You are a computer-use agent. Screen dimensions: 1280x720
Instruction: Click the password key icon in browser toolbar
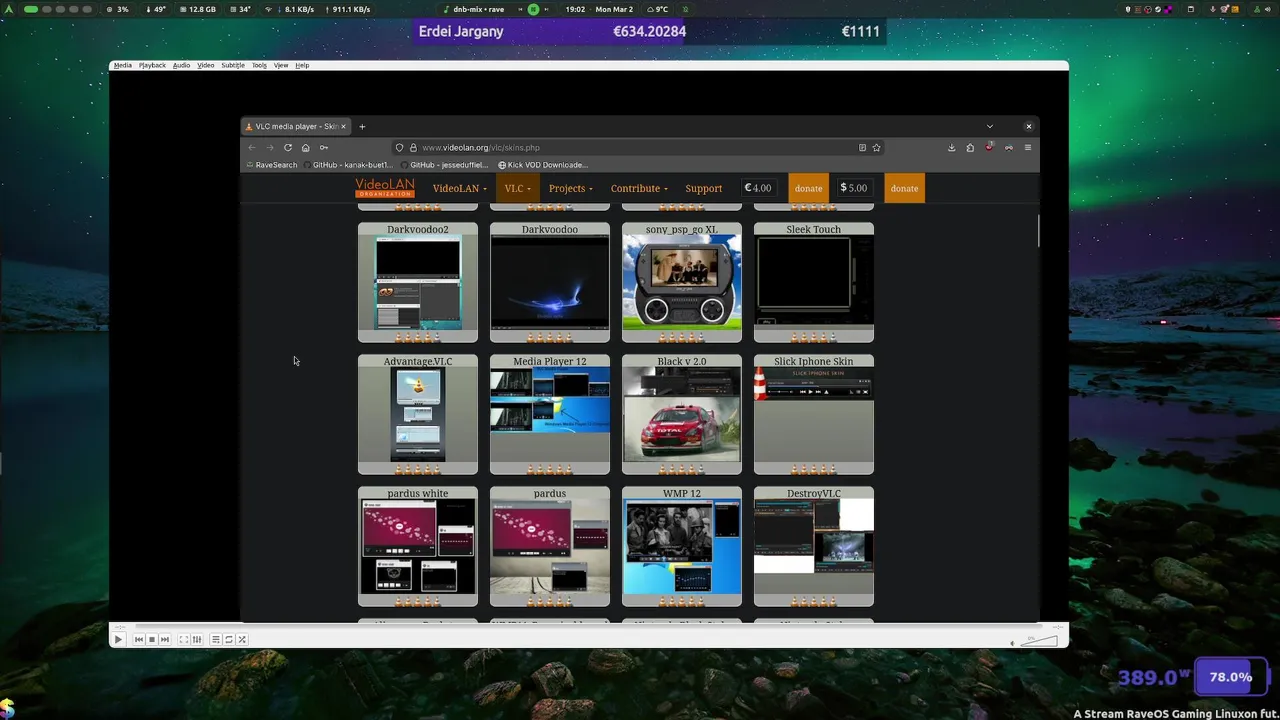[323, 147]
